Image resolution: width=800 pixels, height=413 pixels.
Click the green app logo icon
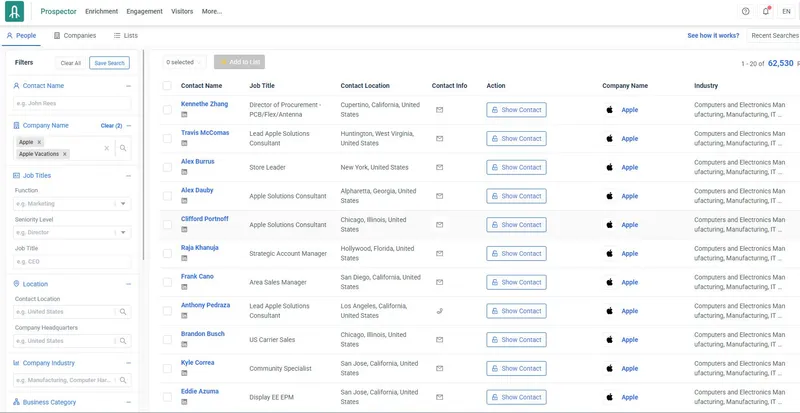click(x=14, y=11)
